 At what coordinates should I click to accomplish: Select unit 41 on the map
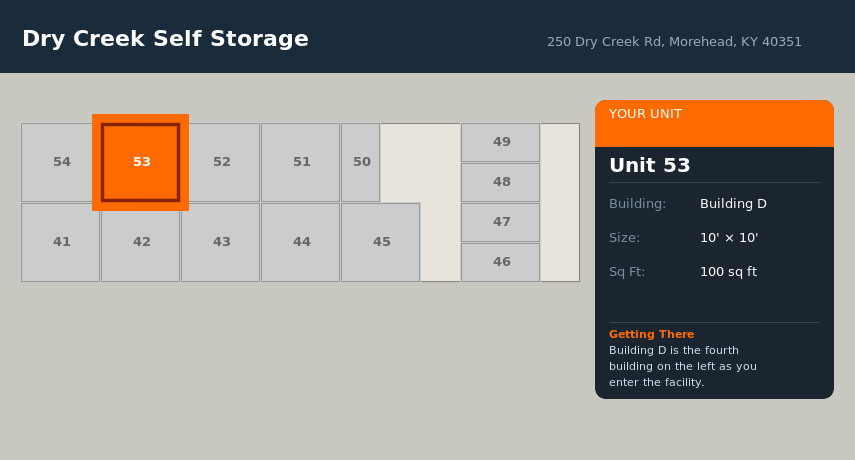tap(61, 242)
